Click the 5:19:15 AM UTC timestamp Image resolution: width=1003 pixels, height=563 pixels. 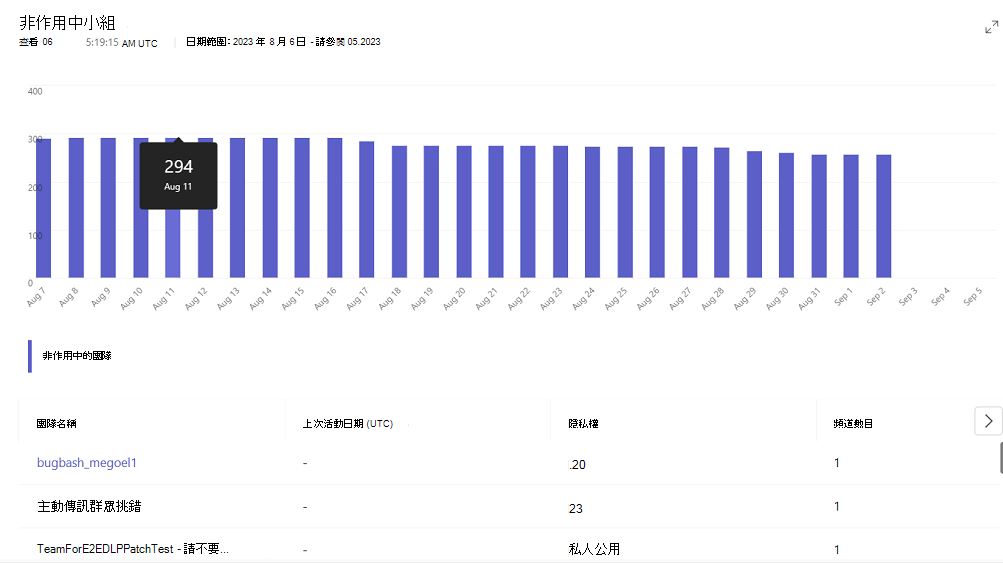pyautogui.click(x=122, y=43)
